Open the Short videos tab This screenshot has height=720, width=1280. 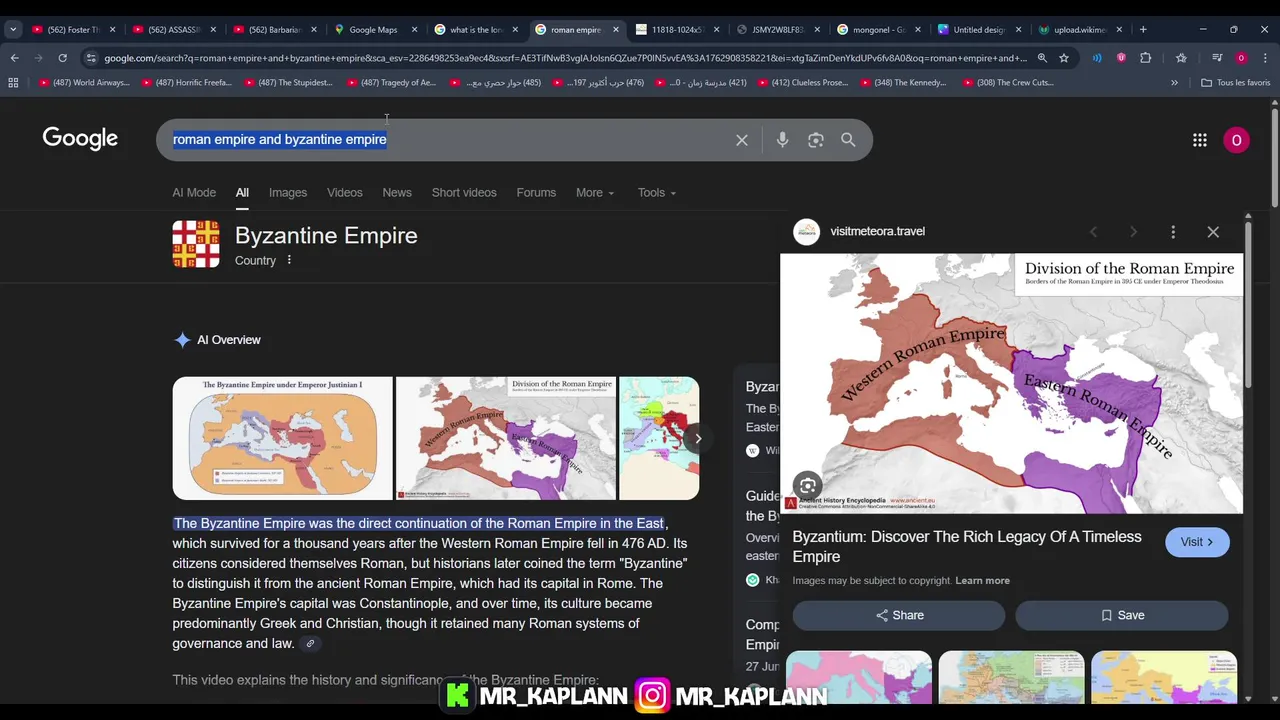pos(464,193)
